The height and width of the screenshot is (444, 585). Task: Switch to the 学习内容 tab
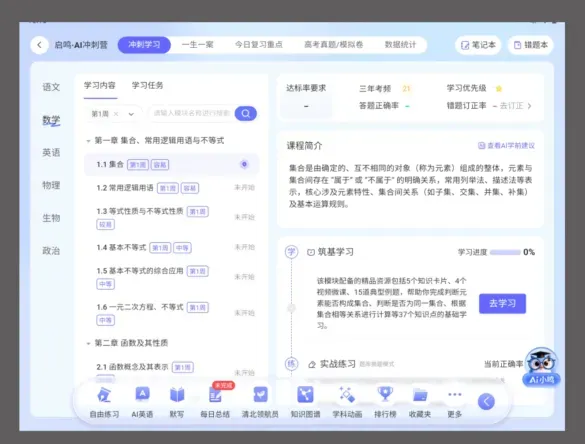pyautogui.click(x=100, y=85)
